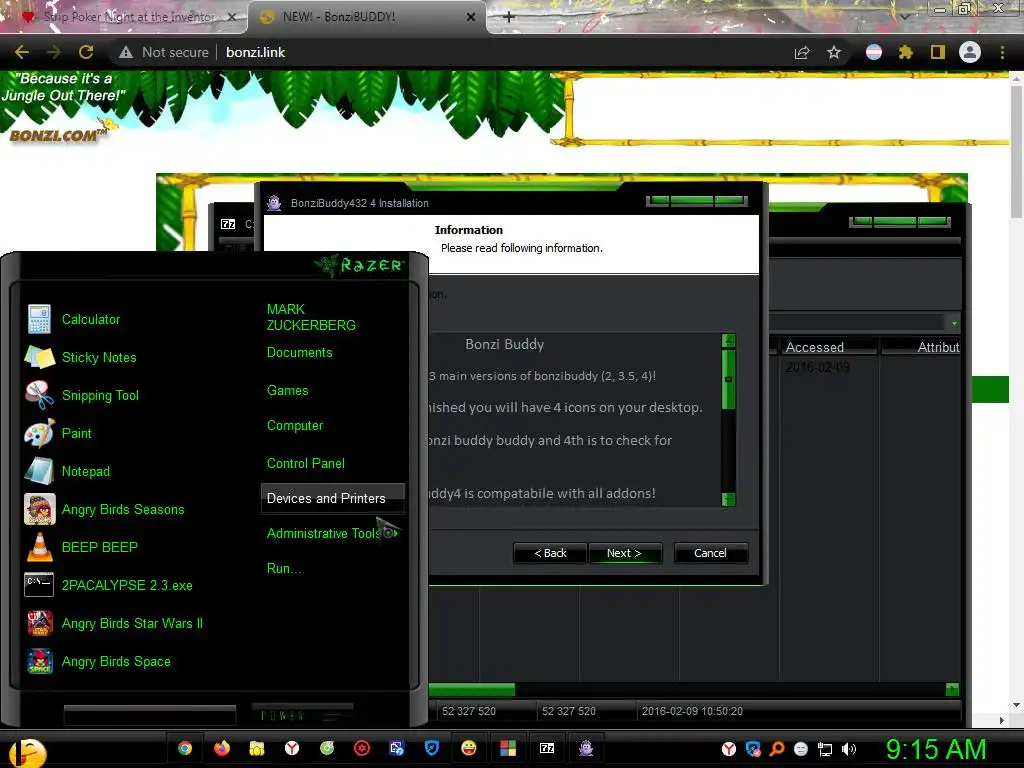The height and width of the screenshot is (768, 1024).
Task: Click the 9:15 AM taskbar clock
Action: (936, 749)
